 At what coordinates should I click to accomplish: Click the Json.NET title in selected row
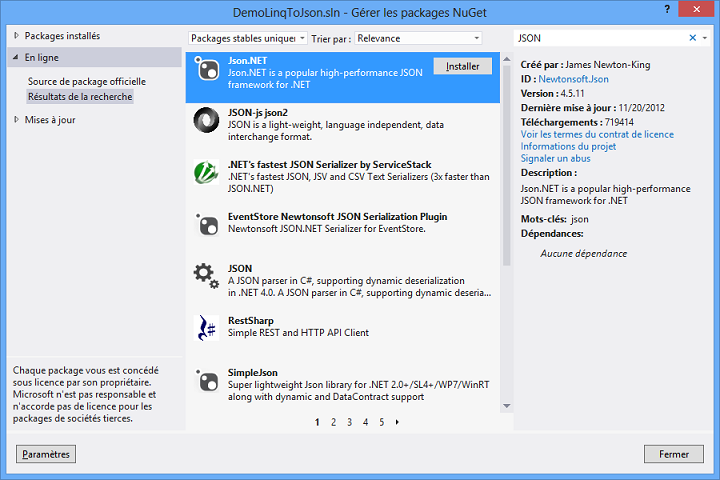[248, 61]
